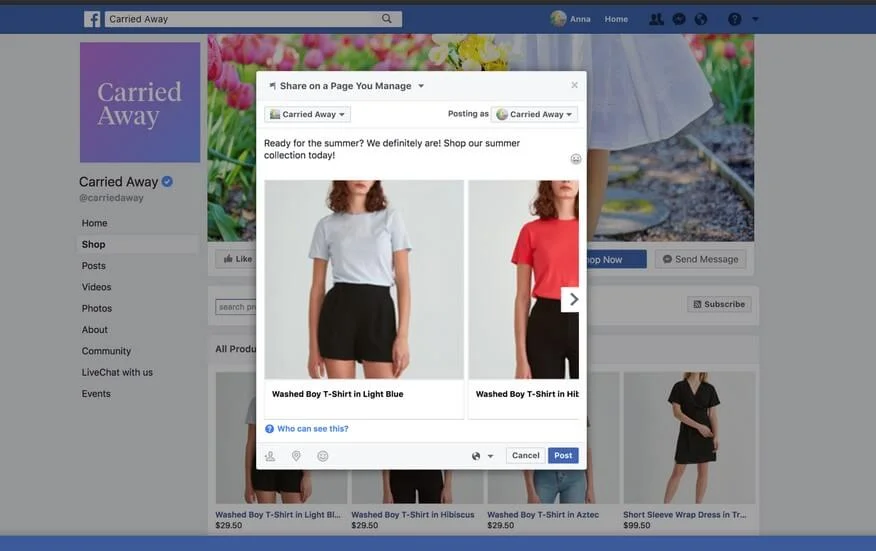876x551 pixels.
Task: Click the Cancel button
Action: (526, 455)
